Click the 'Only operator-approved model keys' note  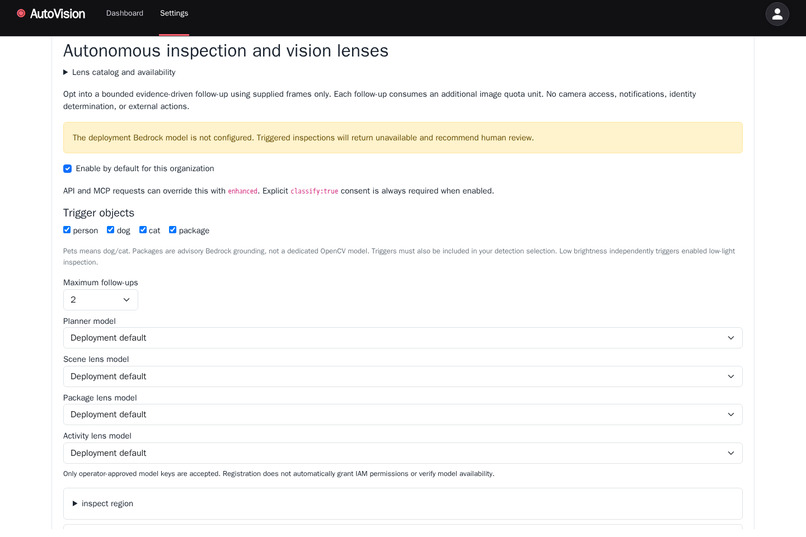click(x=279, y=474)
